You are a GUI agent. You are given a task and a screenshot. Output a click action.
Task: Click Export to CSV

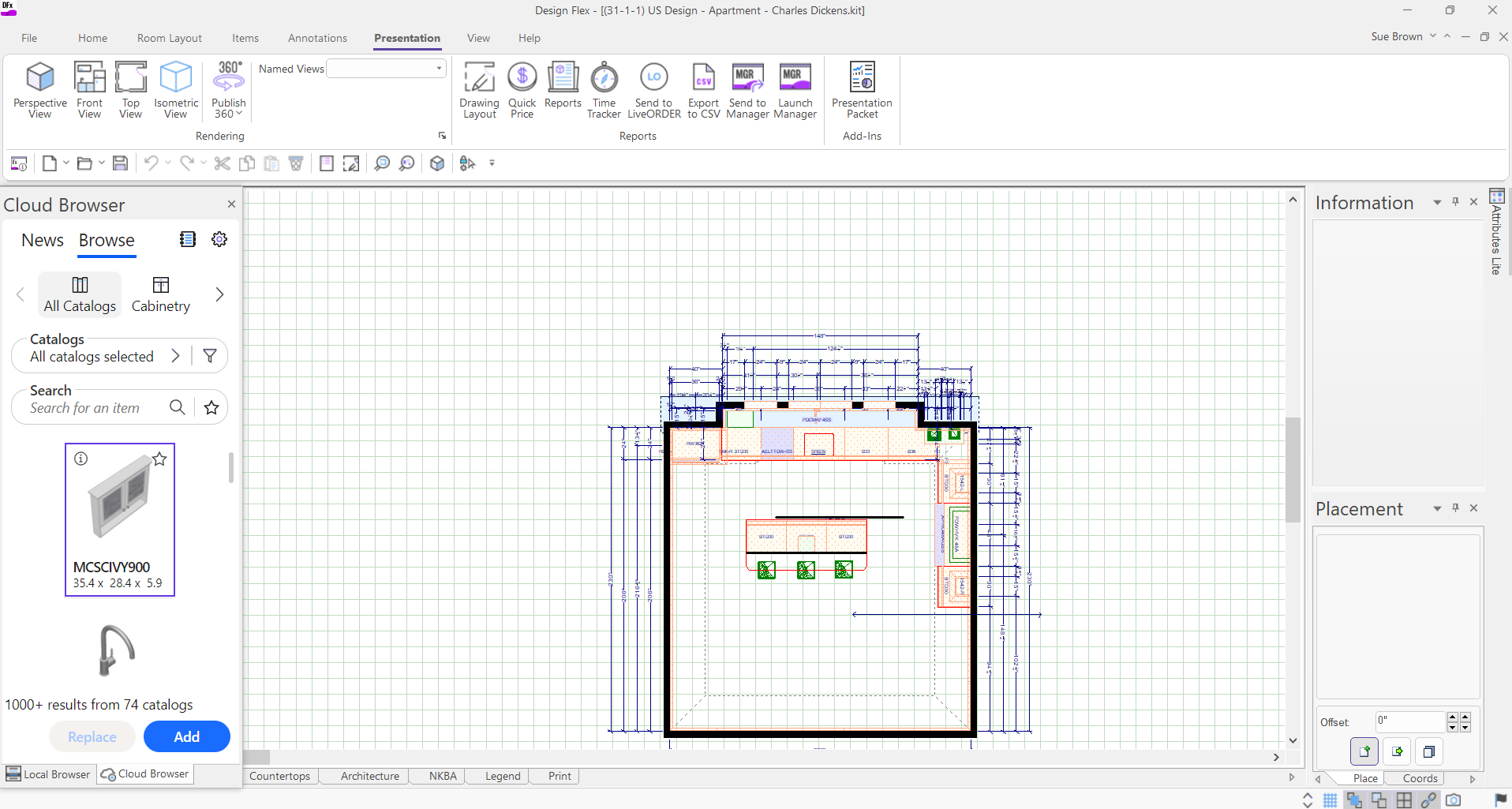[x=703, y=90]
